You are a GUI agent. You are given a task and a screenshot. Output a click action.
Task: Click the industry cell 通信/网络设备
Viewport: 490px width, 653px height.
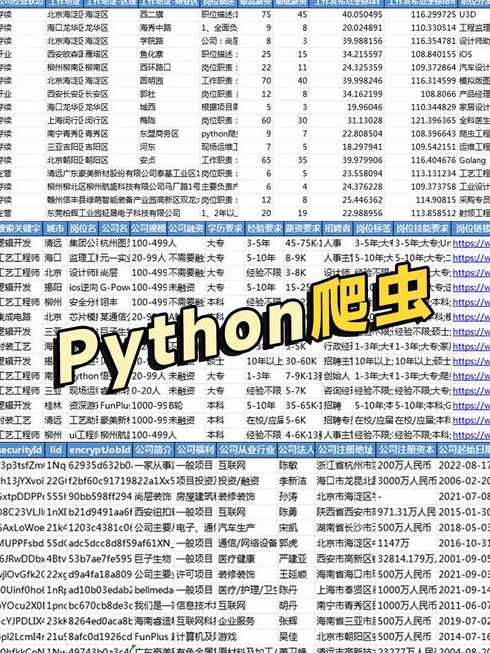247,543
